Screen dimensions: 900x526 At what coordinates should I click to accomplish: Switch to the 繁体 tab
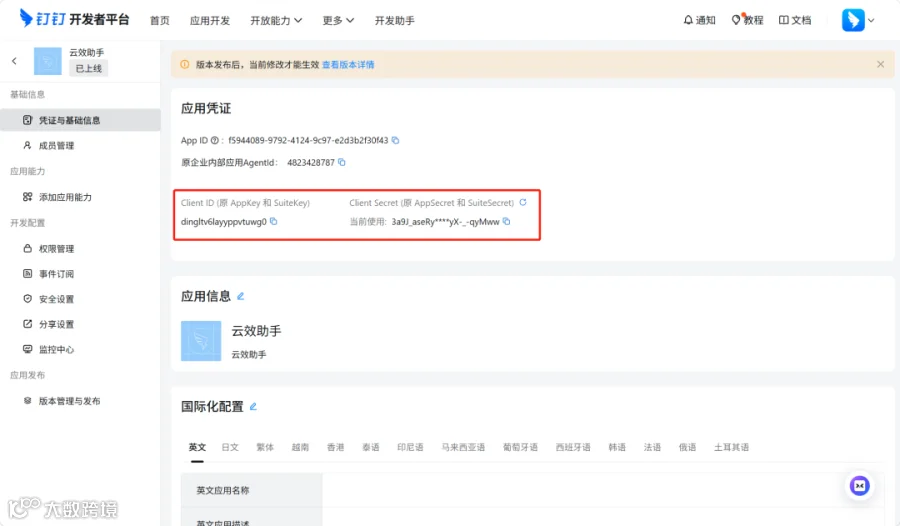pos(265,447)
